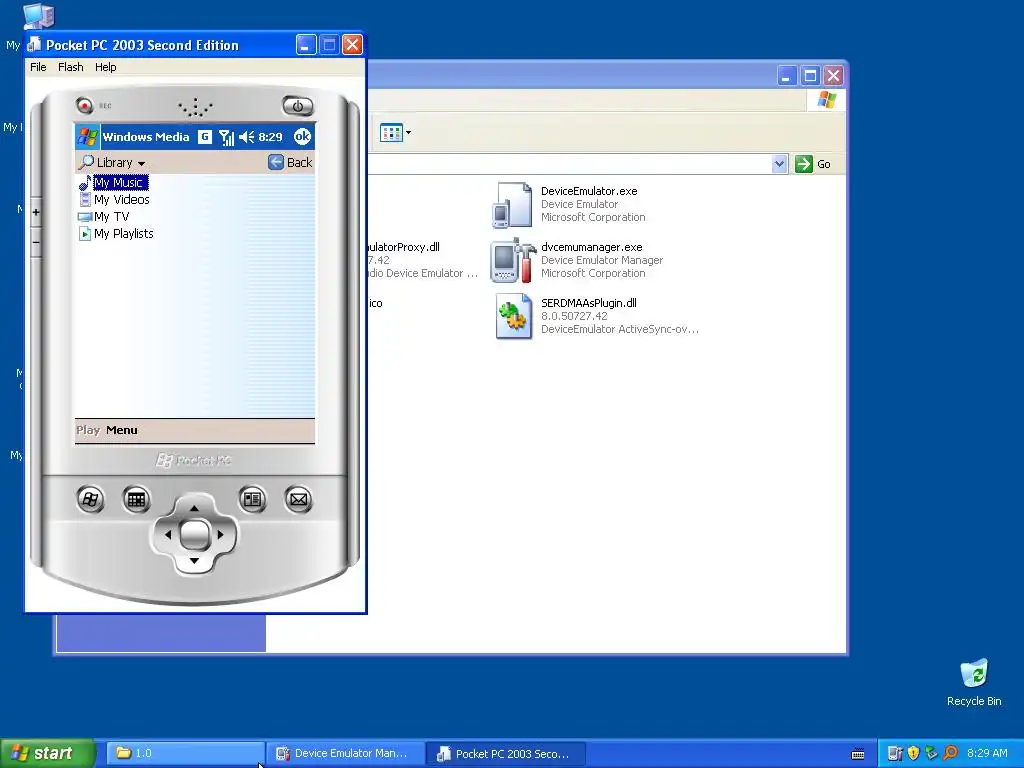Open the File menu in emulator

[38, 67]
